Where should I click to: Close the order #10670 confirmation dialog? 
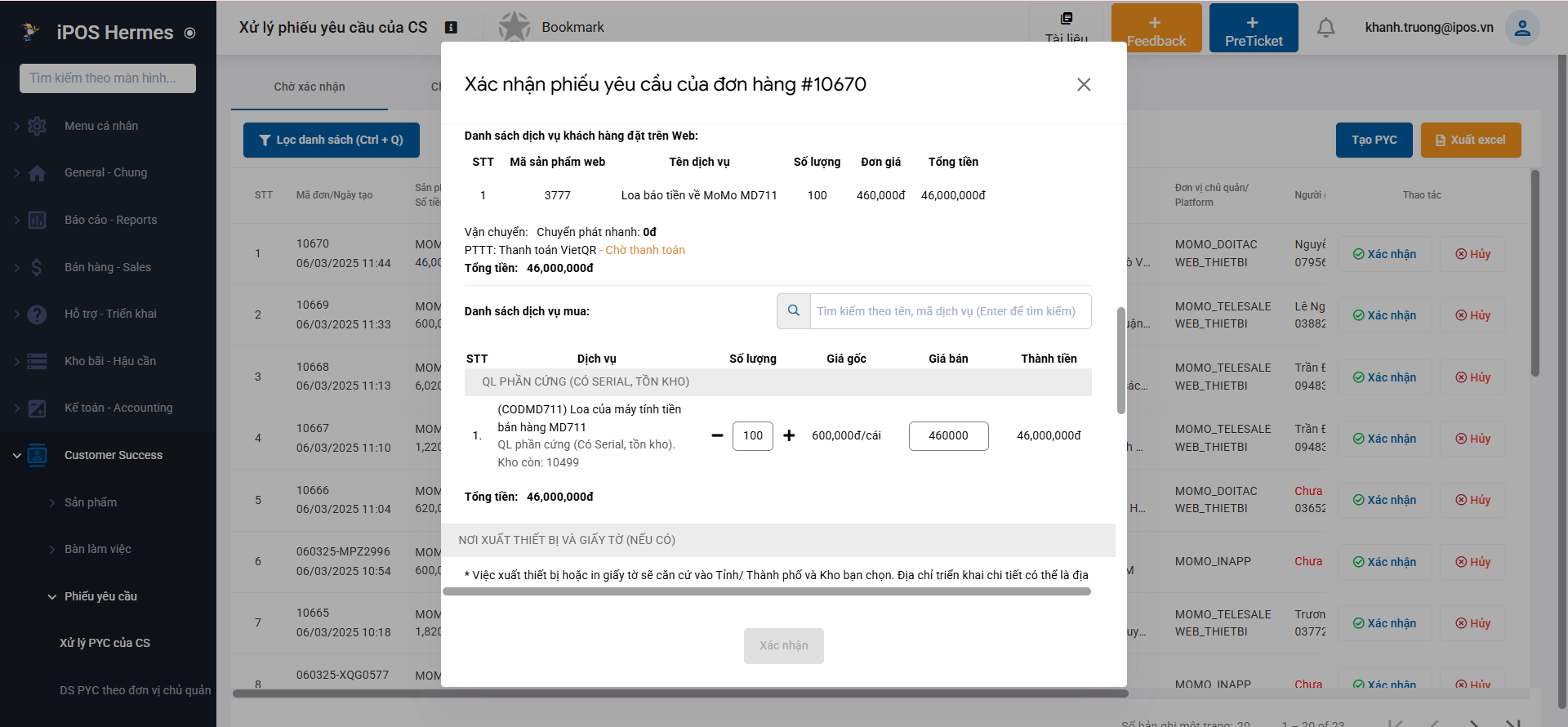click(1084, 84)
